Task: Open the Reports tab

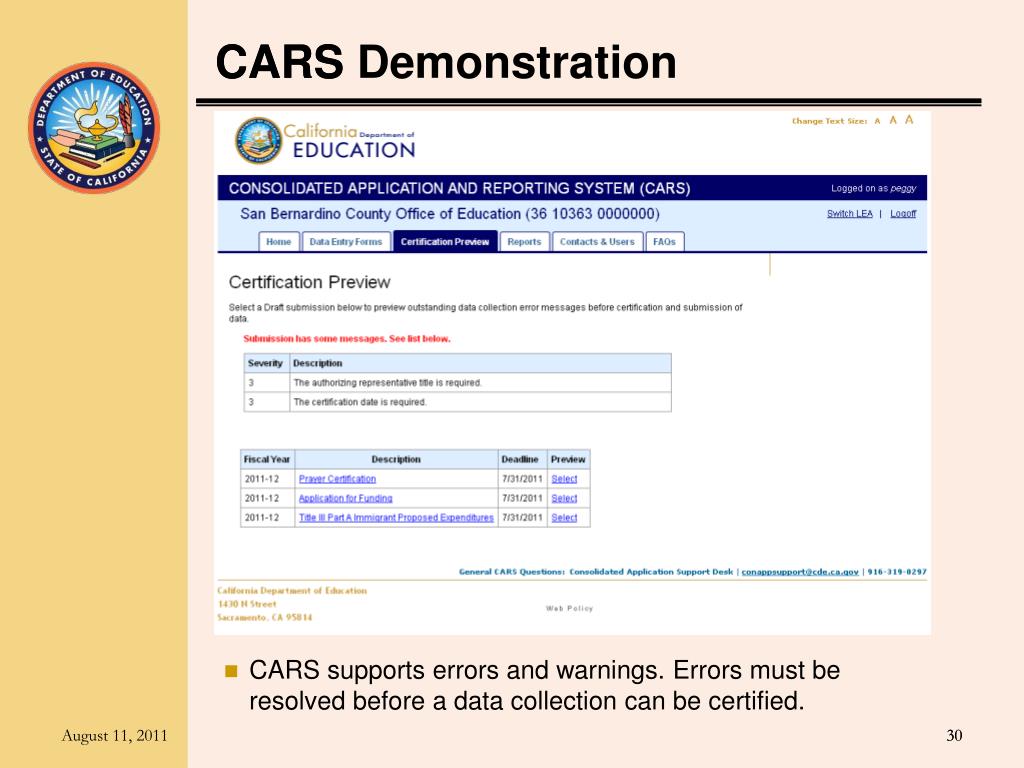Action: [524, 242]
